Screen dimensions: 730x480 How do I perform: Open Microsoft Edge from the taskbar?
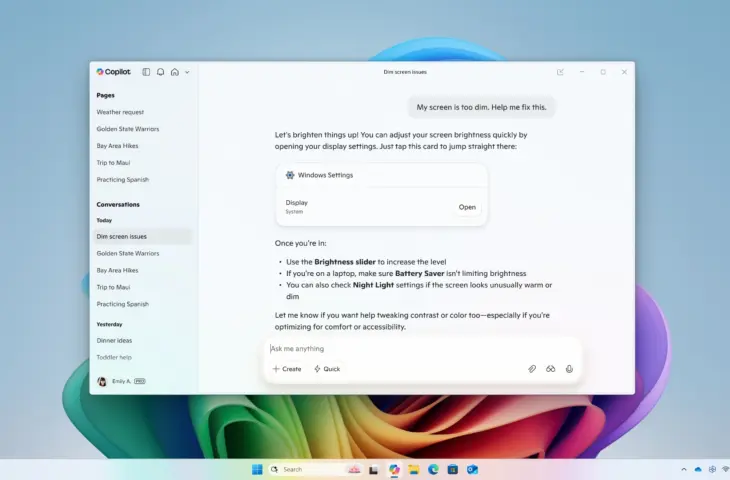click(x=433, y=469)
